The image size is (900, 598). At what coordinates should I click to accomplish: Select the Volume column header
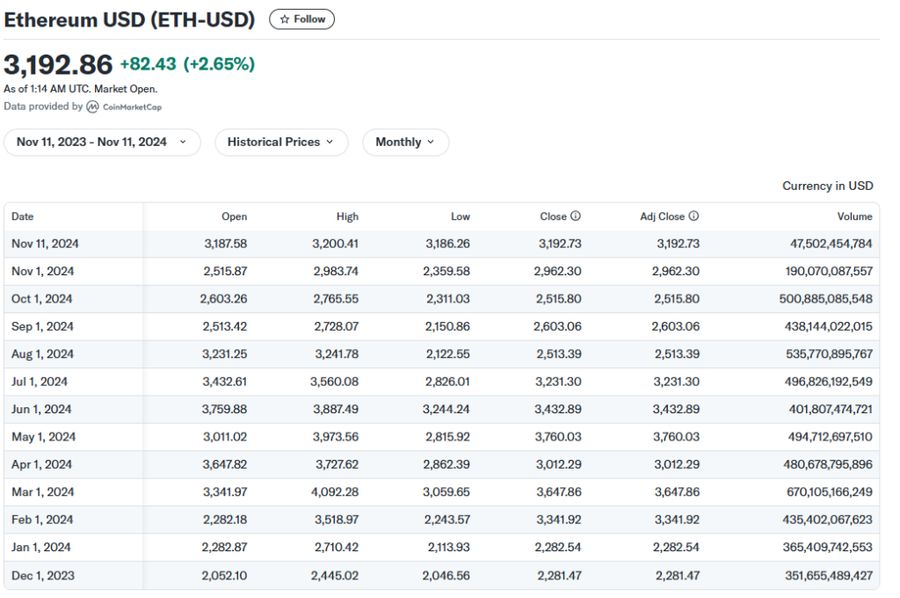click(x=854, y=216)
